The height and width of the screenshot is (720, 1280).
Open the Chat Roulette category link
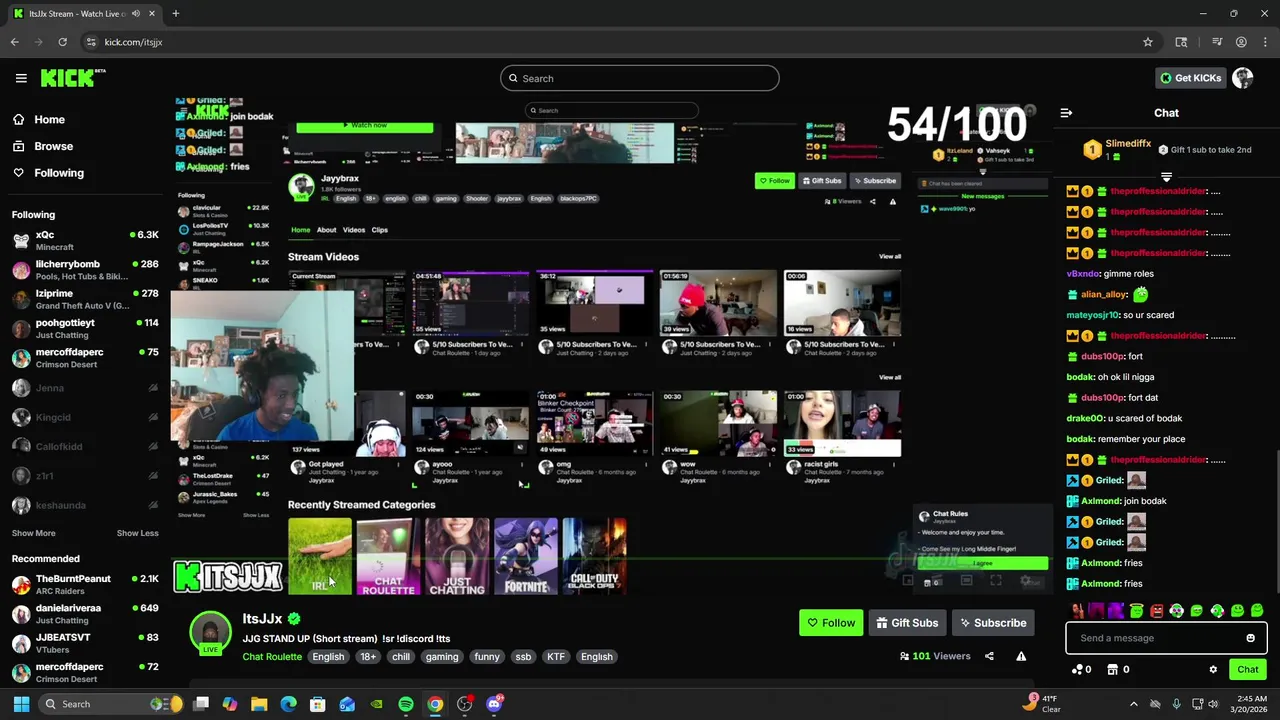coord(272,657)
